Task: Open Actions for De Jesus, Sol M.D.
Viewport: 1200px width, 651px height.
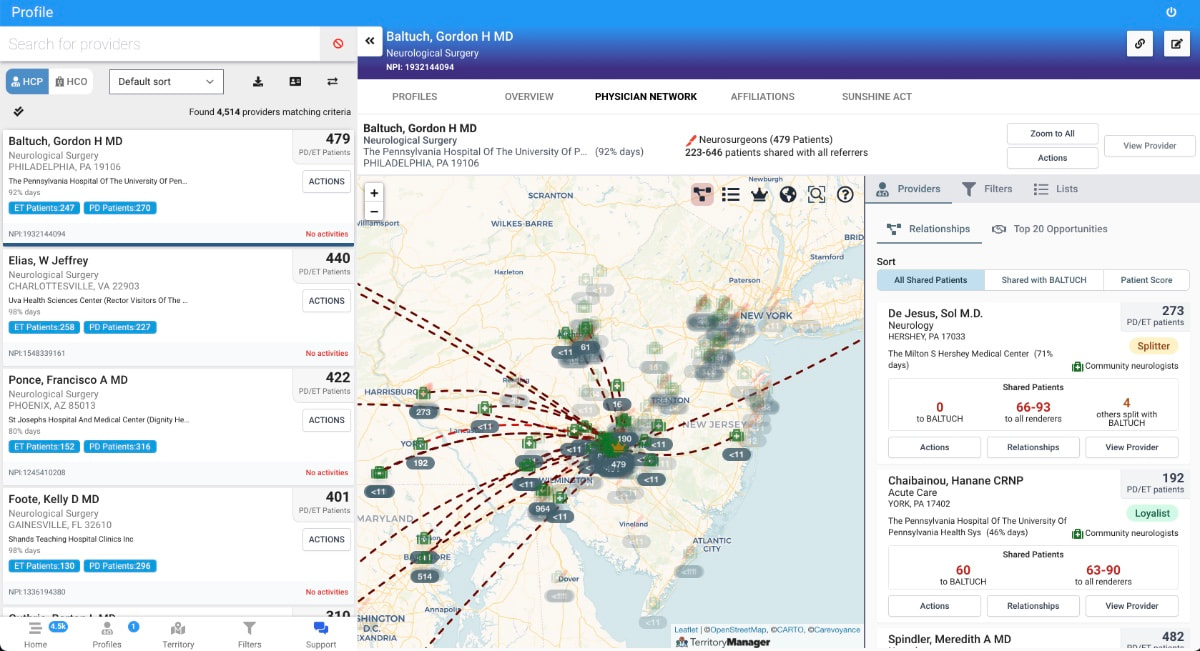Action: coord(935,447)
